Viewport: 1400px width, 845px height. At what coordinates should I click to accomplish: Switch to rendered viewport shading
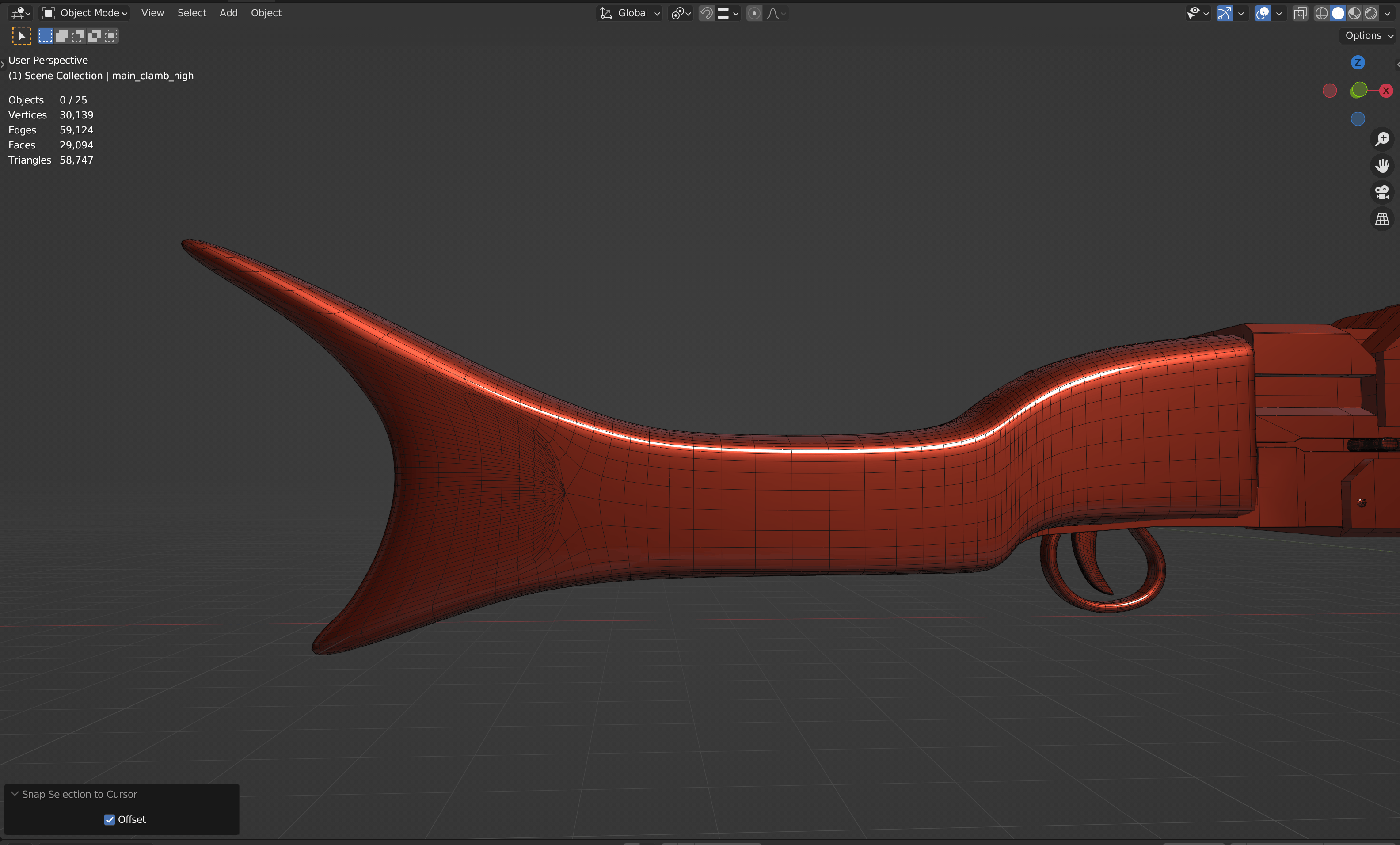[x=1371, y=13]
